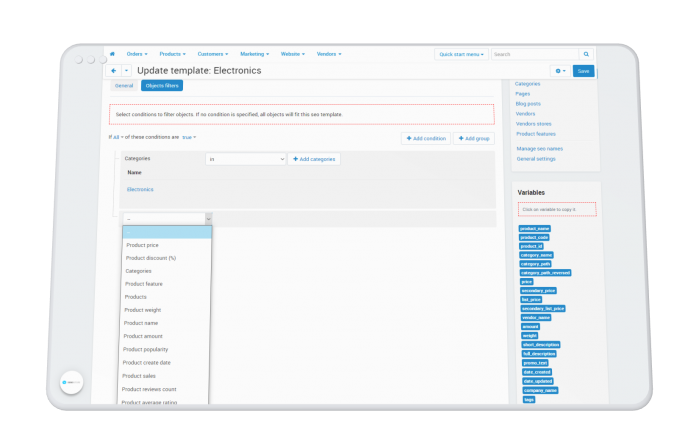Click the search magnifier icon

586,54
